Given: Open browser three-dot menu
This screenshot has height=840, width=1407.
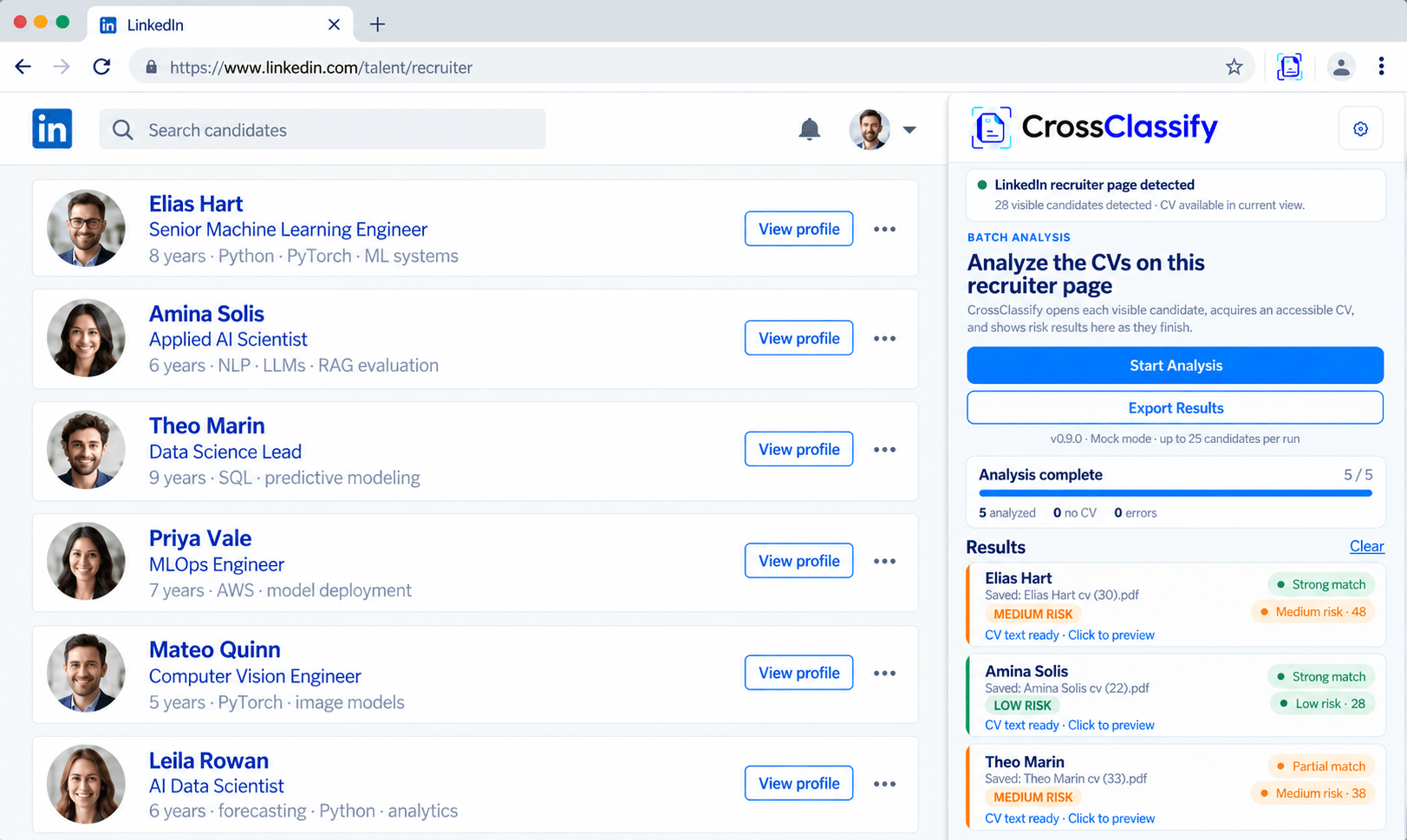Looking at the screenshot, I should coord(1381,67).
